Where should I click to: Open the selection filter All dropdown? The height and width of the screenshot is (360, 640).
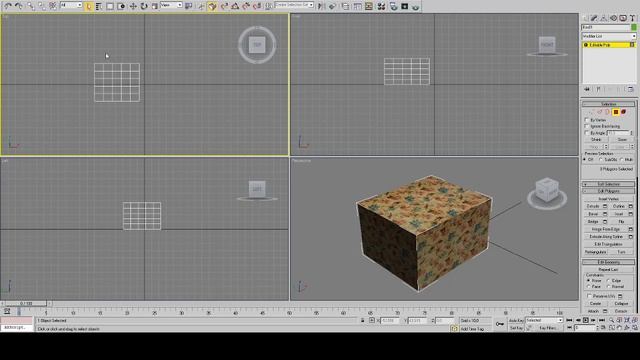(x=71, y=5)
